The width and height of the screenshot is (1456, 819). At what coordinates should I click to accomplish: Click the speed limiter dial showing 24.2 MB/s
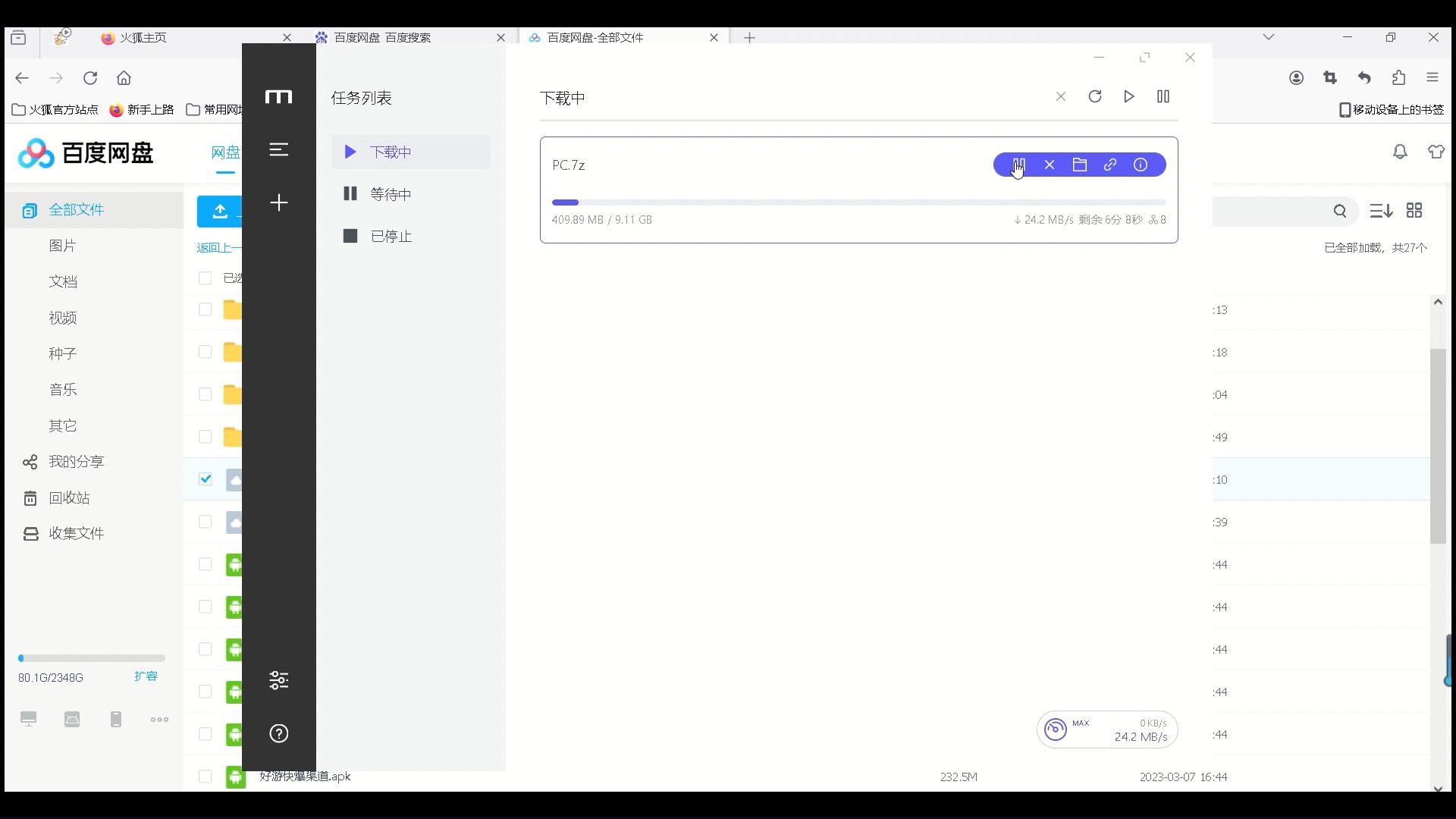pos(1055,729)
